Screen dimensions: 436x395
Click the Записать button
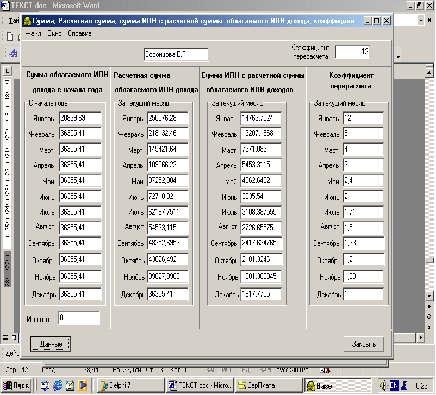tap(363, 344)
